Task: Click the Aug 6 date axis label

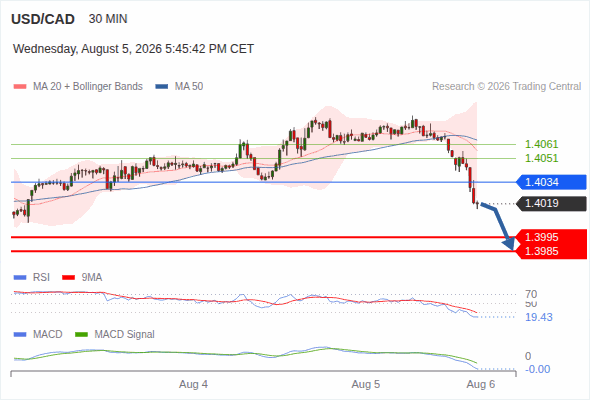Action: click(481, 385)
